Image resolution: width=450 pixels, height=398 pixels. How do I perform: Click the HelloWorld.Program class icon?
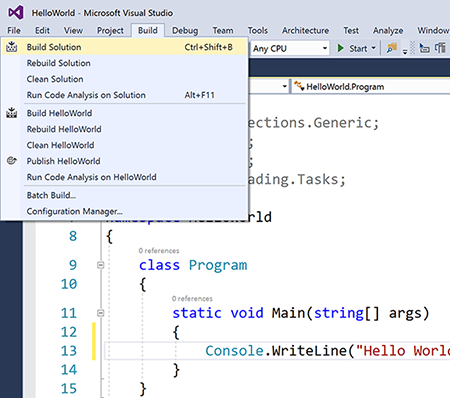pyautogui.click(x=299, y=86)
